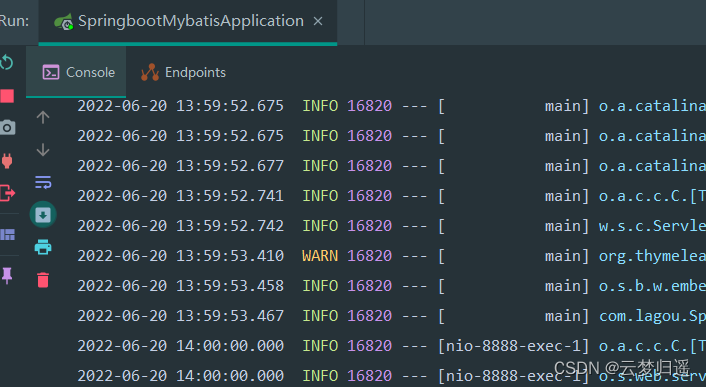This screenshot has width=706, height=387.
Task: Pin the run tab
Action: click(x=7, y=275)
